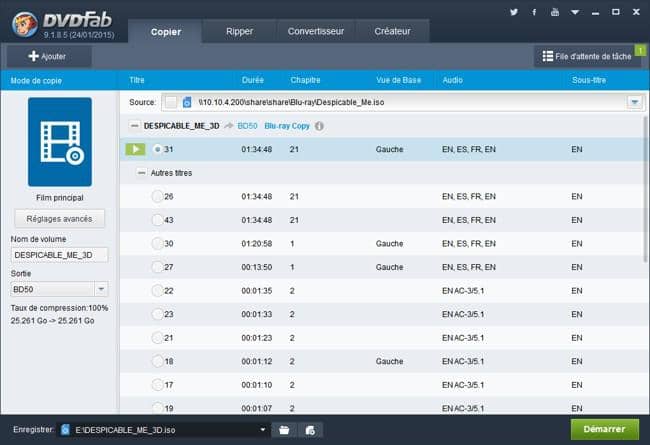Switch to the Convertisseur tab
Image resolution: width=650 pixels, height=445 pixels.
[316, 32]
